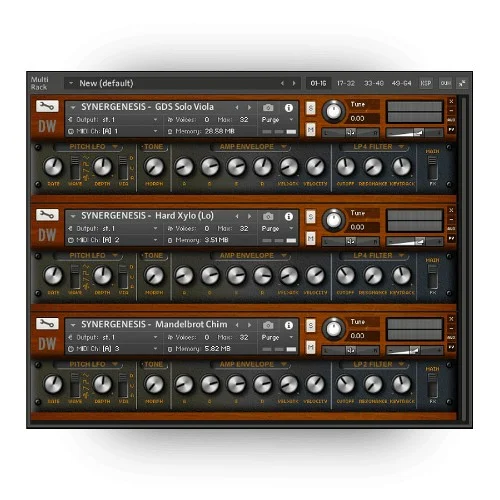Open the LP2 FILTER type dropdown on Mandelbrot Chim
The height and width of the screenshot is (500, 500).
click(x=401, y=364)
